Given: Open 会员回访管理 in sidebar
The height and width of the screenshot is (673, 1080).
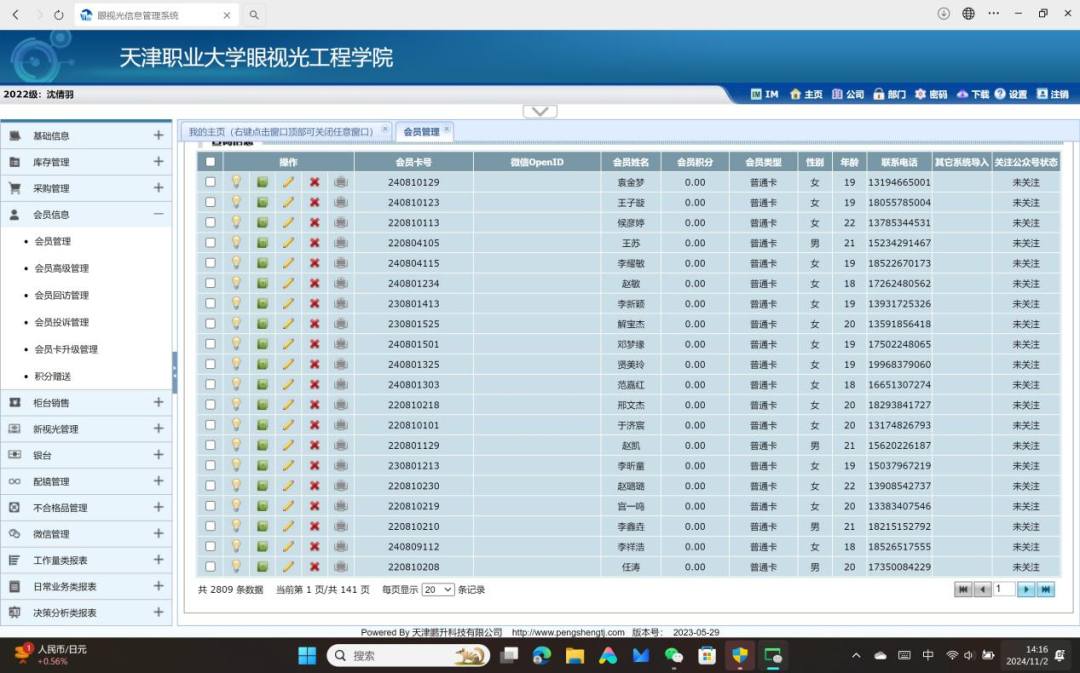Looking at the screenshot, I should [62, 295].
